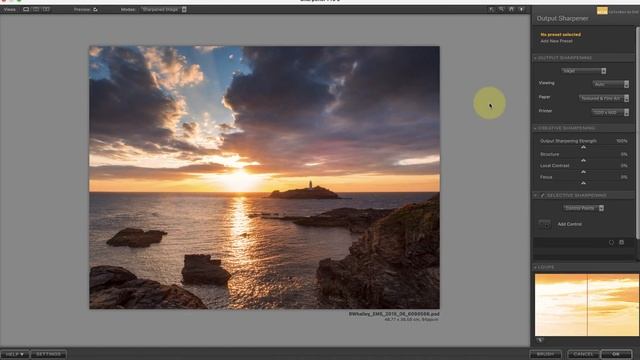Click the right panel vertical scrollbar
The width and height of the screenshot is (640, 360).
pyautogui.click(x=638, y=133)
